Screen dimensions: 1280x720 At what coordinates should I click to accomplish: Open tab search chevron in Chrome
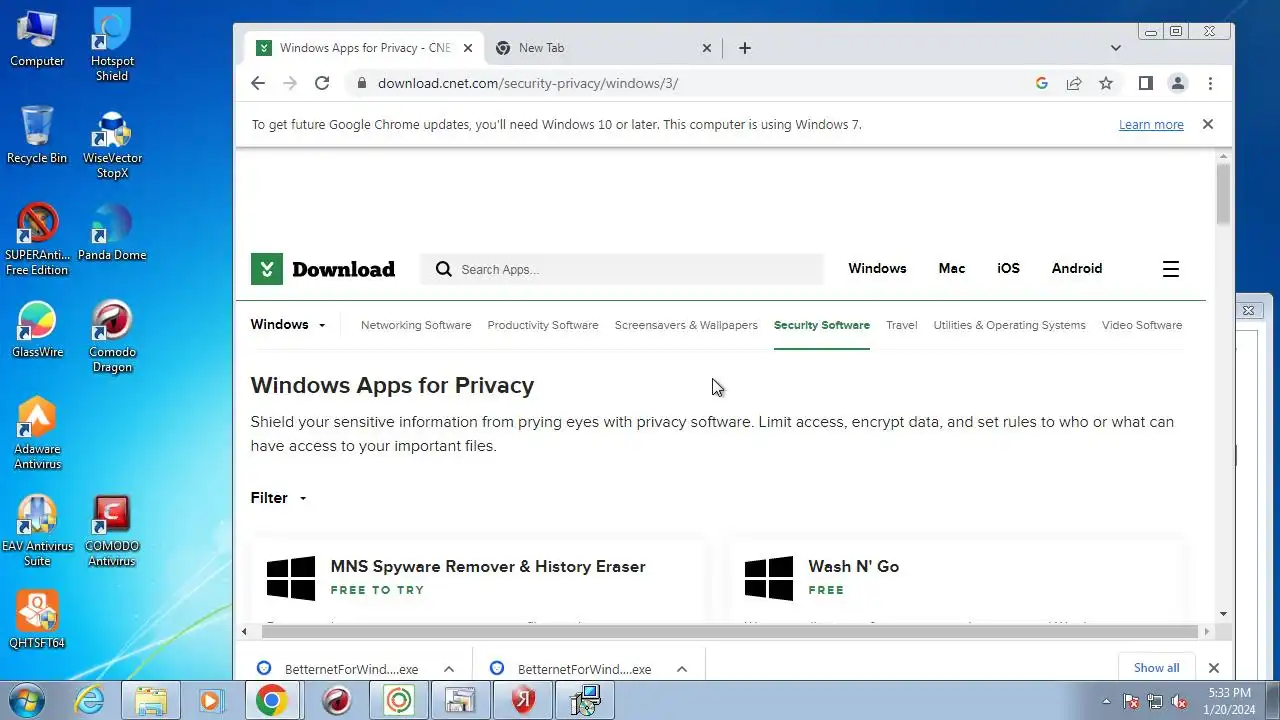tap(1116, 48)
